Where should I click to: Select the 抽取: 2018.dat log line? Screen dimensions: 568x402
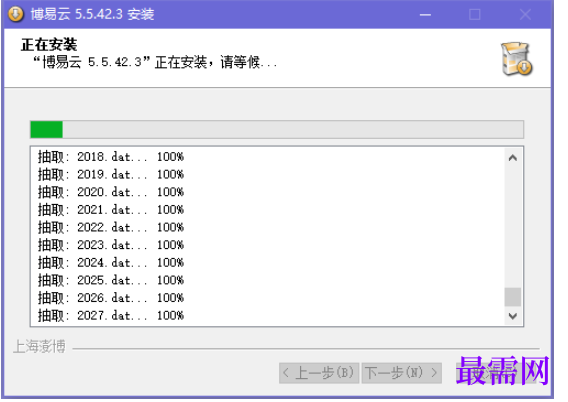click(111, 157)
